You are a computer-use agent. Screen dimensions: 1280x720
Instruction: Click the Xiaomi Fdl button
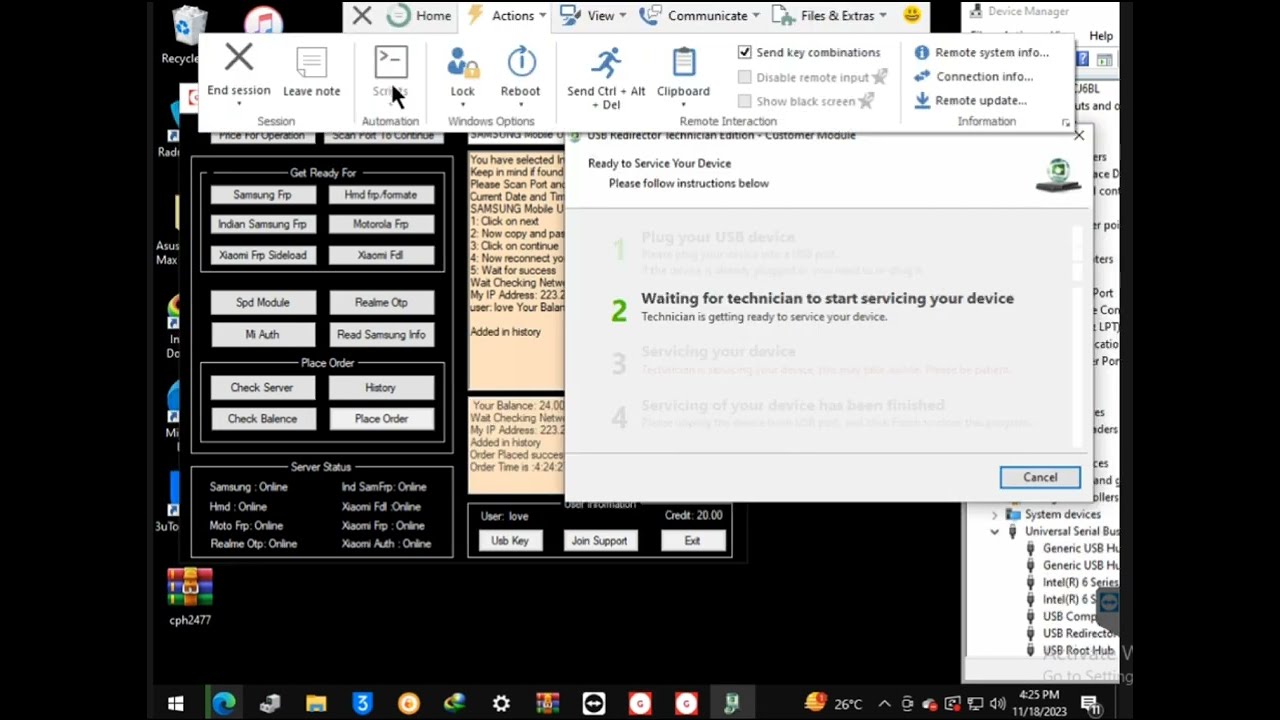tap(381, 255)
